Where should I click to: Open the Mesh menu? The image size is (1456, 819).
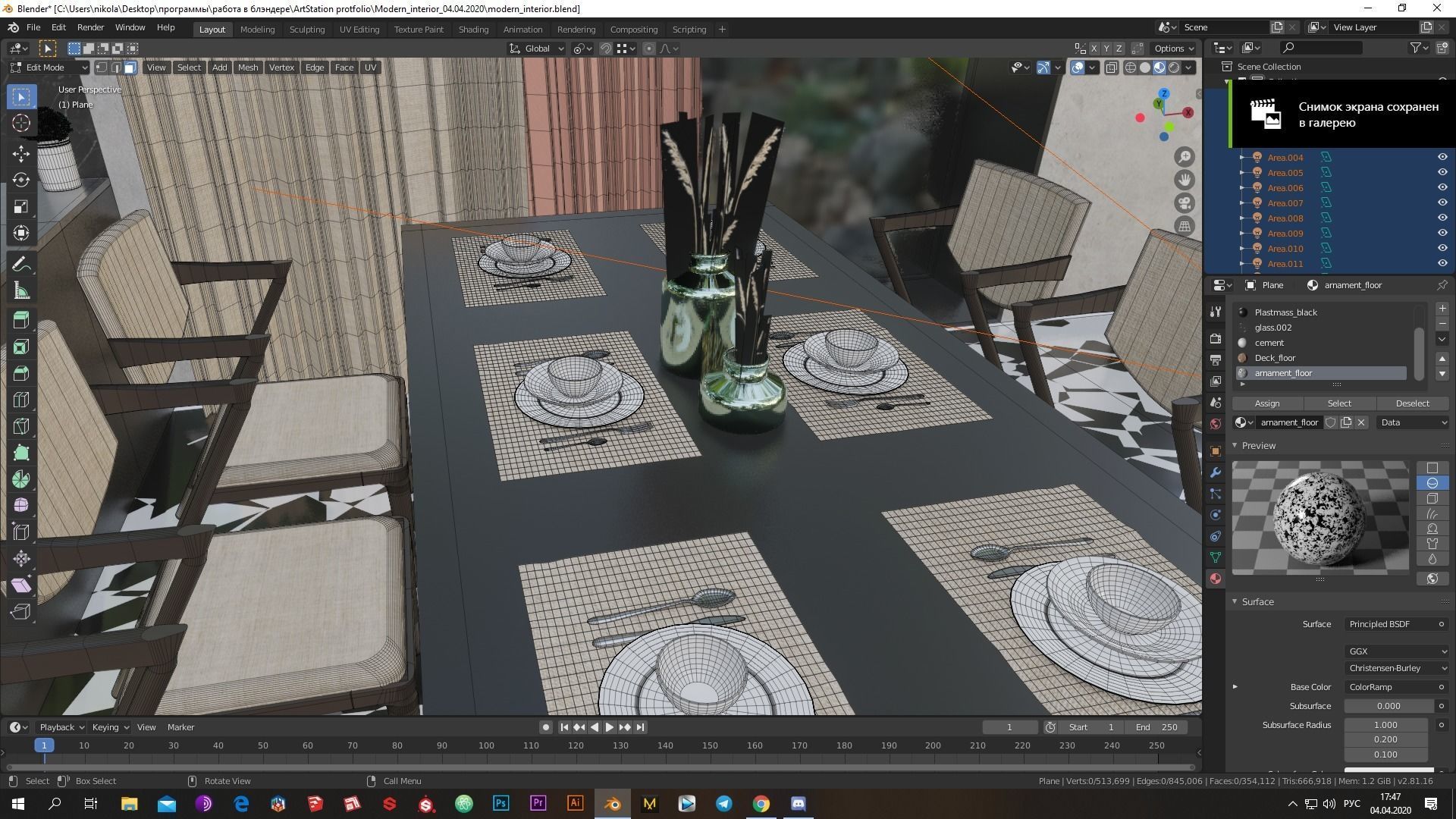click(x=248, y=67)
